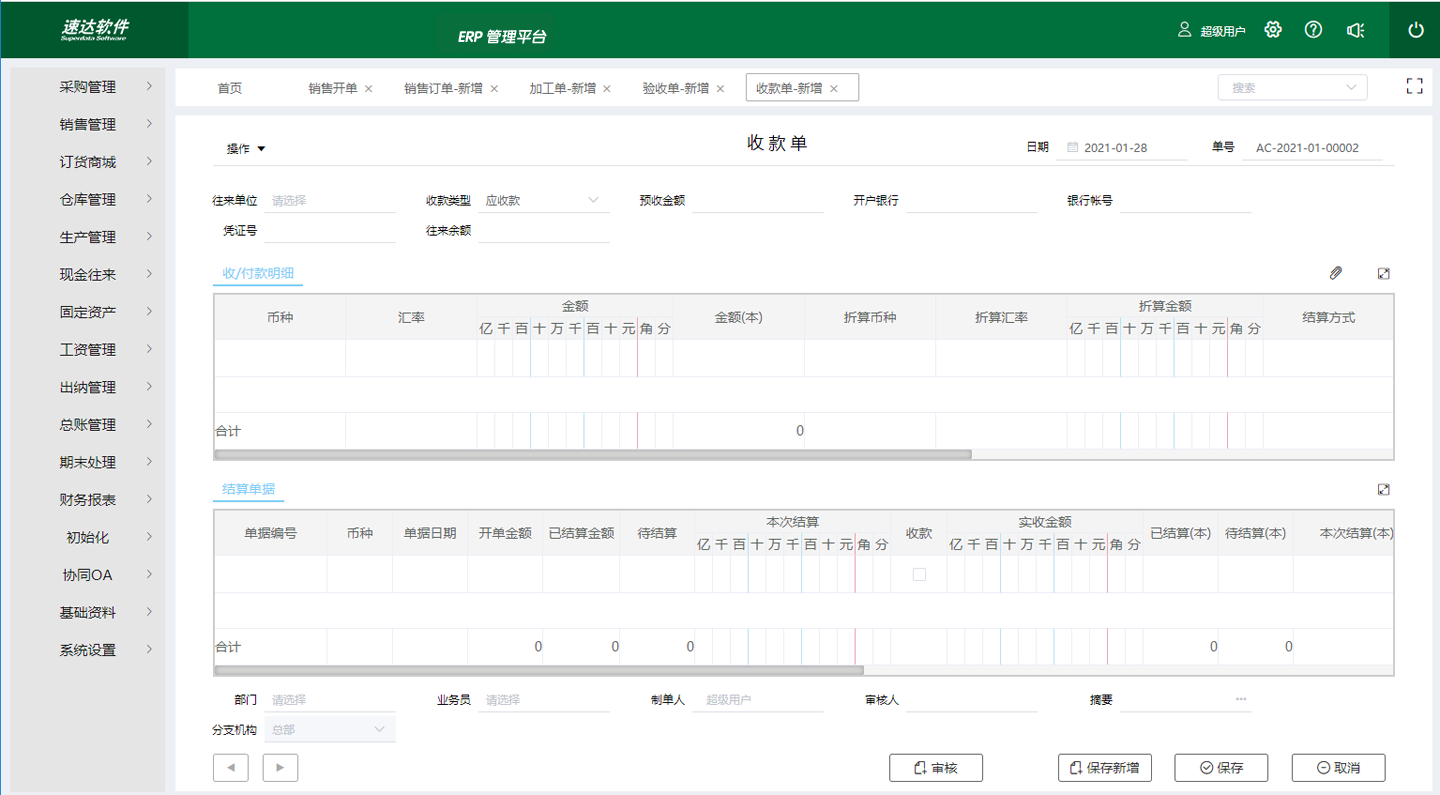The image size is (1440, 795).
Task: Toggle fullscreen with the expand icon
Action: [x=1414, y=86]
